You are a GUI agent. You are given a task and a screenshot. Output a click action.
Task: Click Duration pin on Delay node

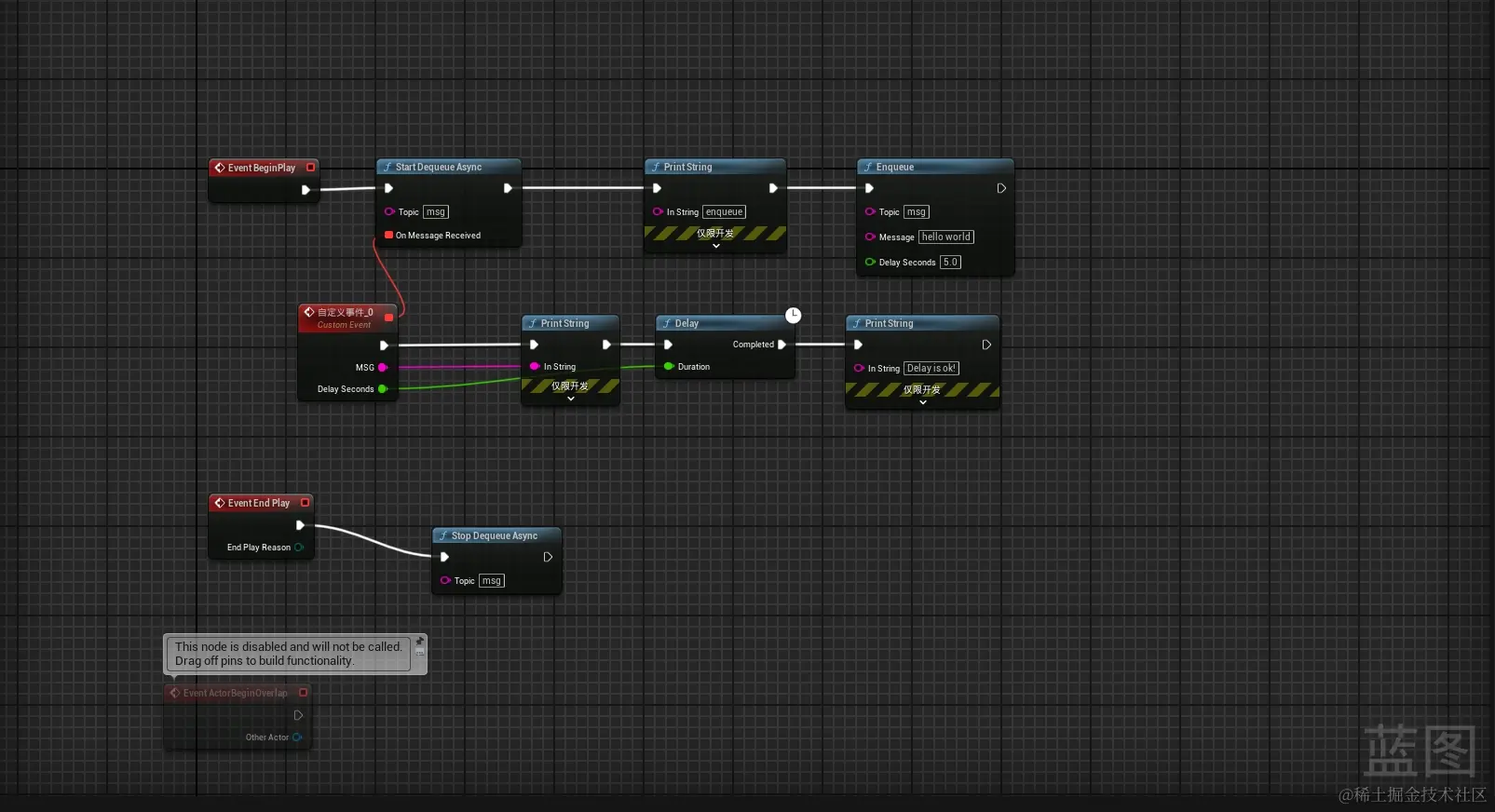pyautogui.click(x=669, y=366)
